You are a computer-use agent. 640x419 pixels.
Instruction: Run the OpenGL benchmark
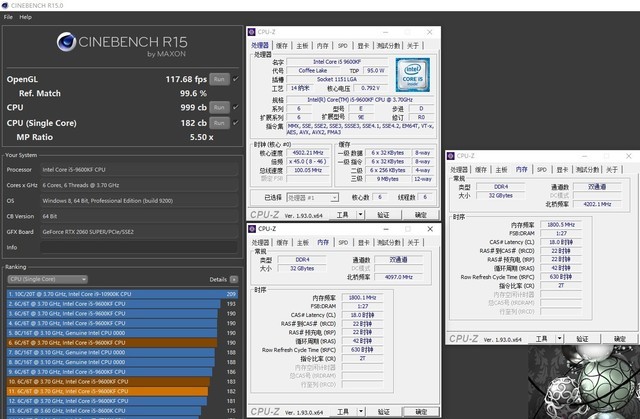pos(219,79)
